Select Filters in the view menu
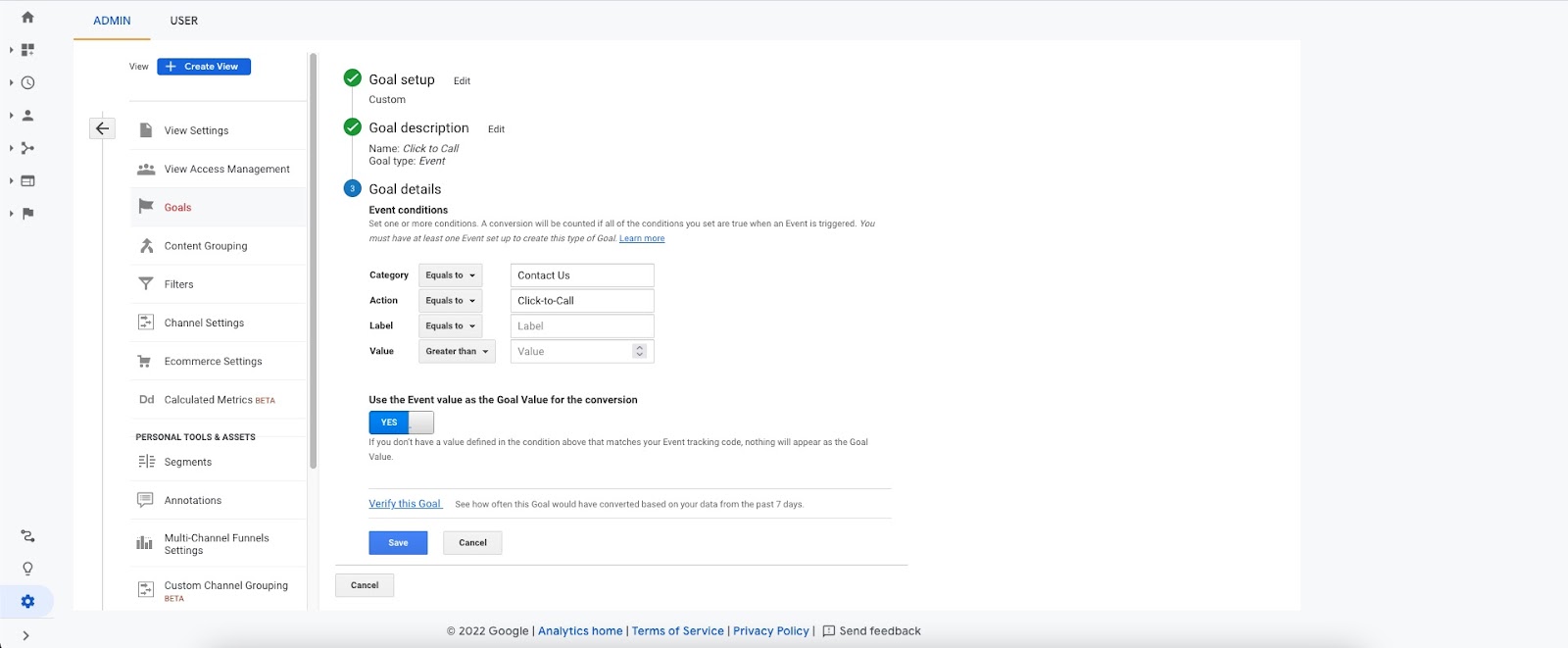This screenshot has height=648, width=1568. [178, 284]
